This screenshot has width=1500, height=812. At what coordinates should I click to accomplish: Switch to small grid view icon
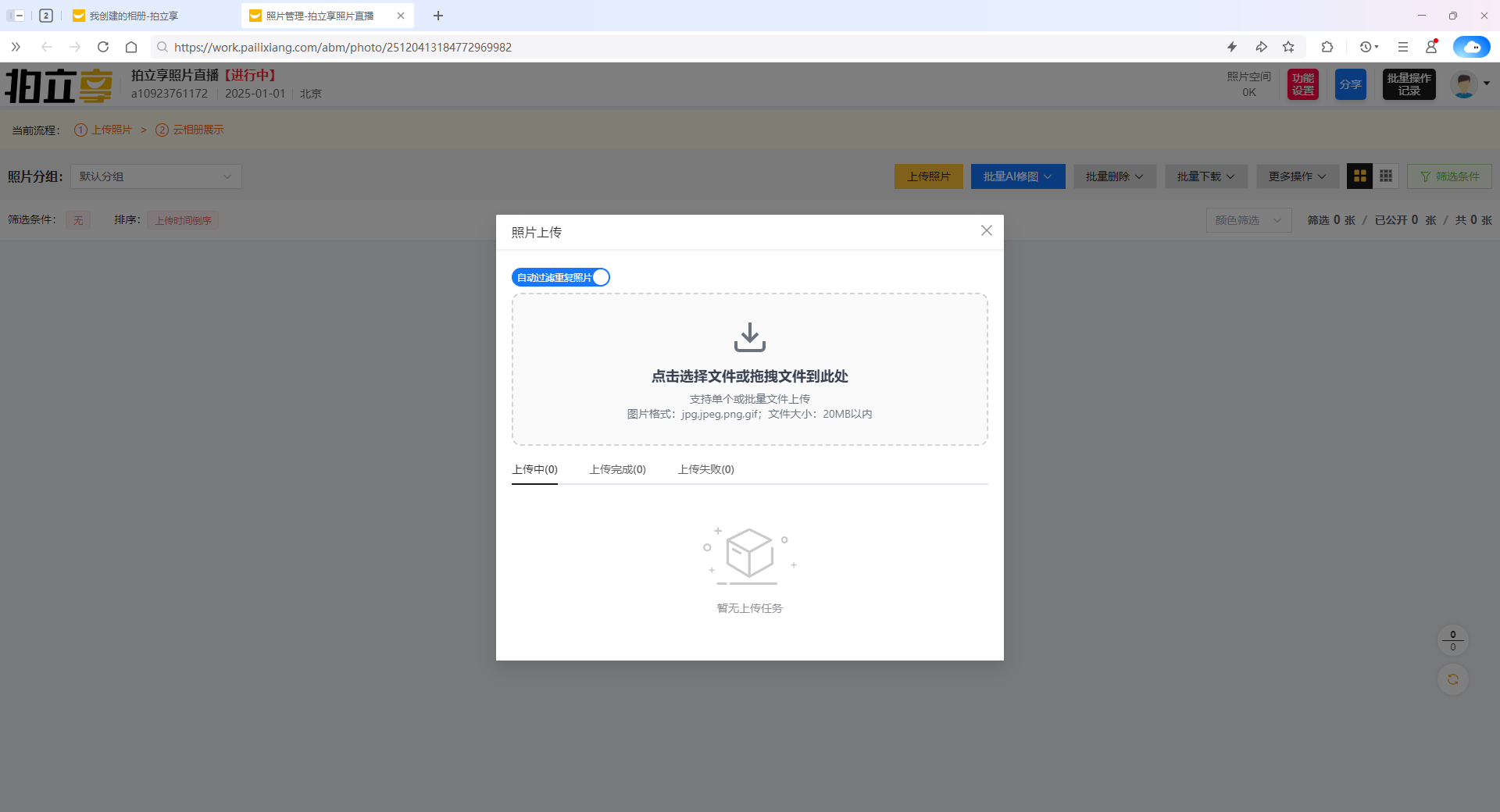[1386, 176]
